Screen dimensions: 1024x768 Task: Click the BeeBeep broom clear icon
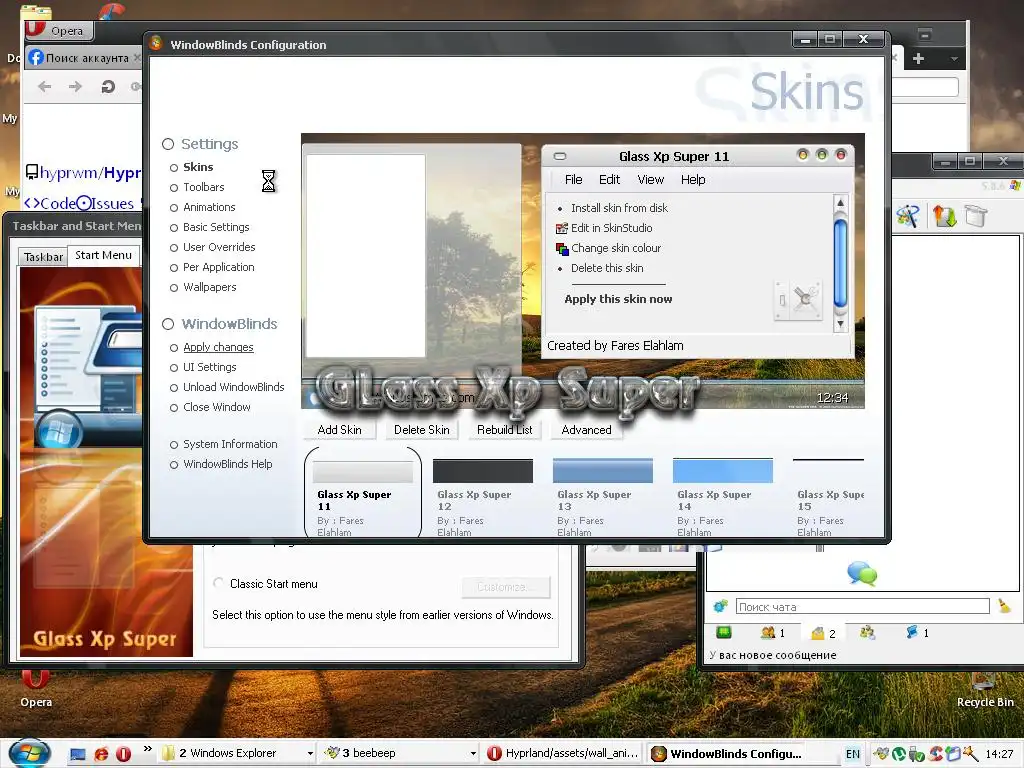(x=1004, y=606)
